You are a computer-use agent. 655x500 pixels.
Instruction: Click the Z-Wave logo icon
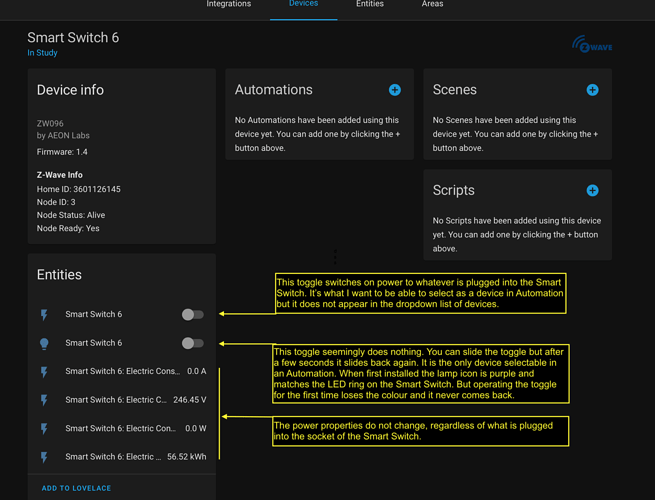pos(592,45)
